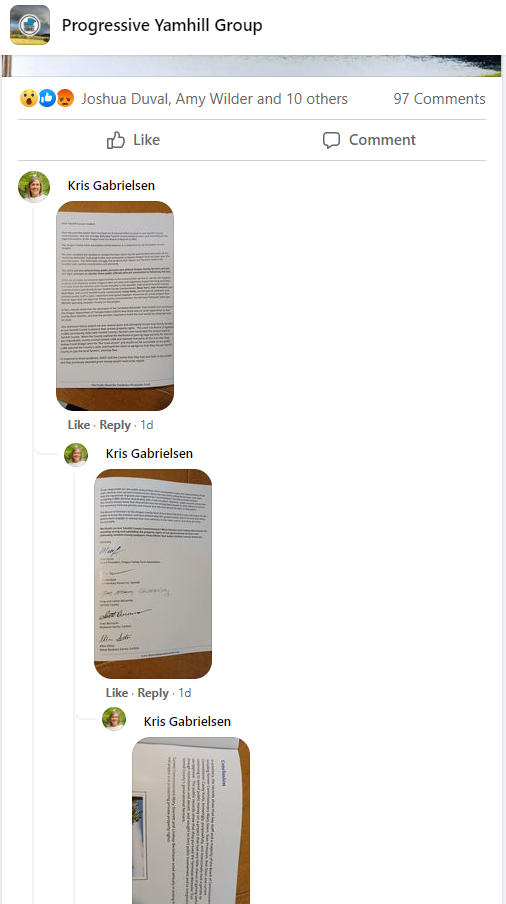Click the speech bubble Comment button
The width and height of the screenshot is (506, 904).
(x=369, y=140)
